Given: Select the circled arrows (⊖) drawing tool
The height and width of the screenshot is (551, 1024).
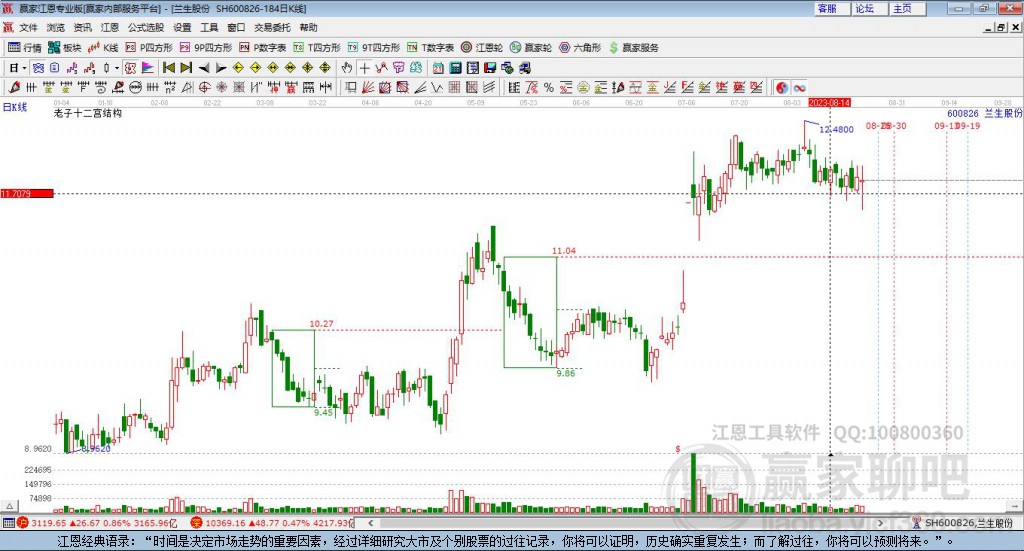Looking at the screenshot, I should coord(135,87).
